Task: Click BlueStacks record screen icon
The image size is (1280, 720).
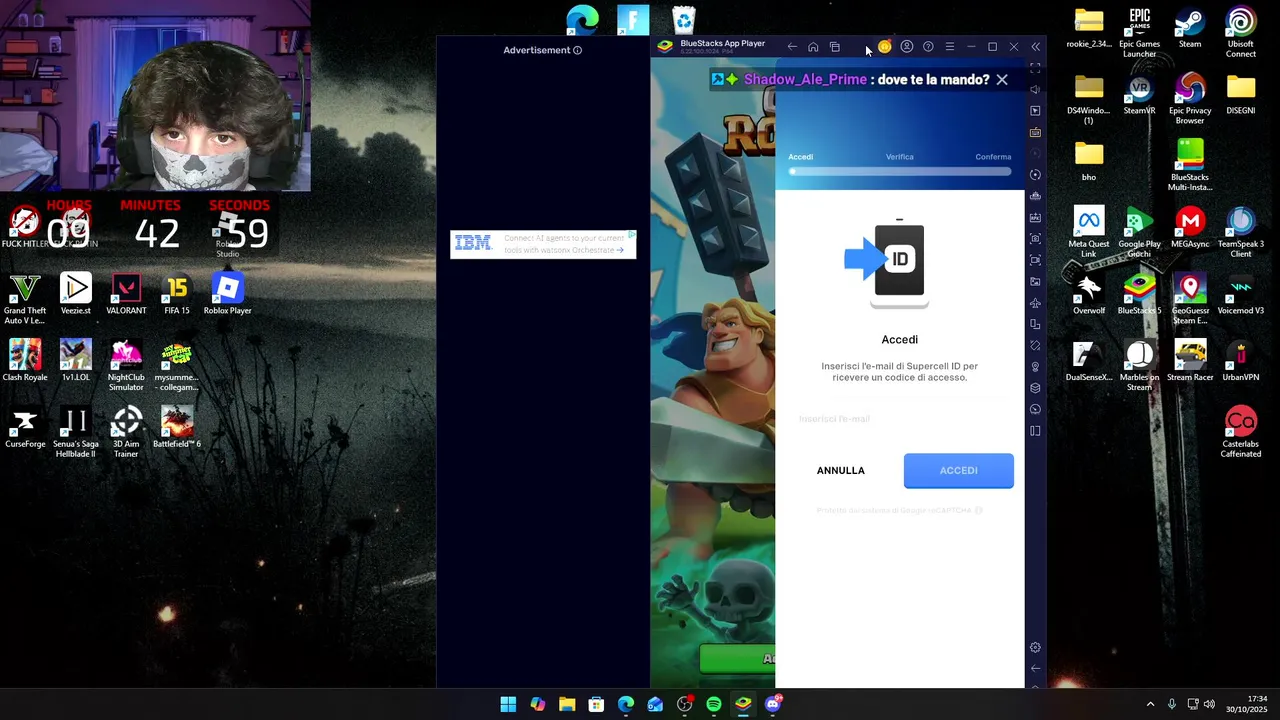Action: click(1035, 260)
